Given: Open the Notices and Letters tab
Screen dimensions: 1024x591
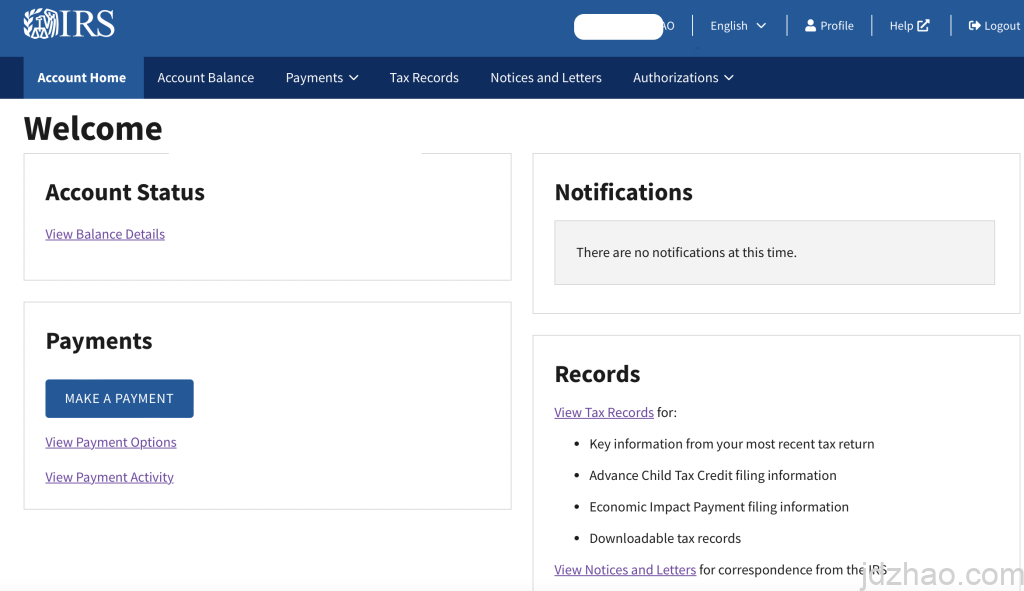Looking at the screenshot, I should coord(546,78).
